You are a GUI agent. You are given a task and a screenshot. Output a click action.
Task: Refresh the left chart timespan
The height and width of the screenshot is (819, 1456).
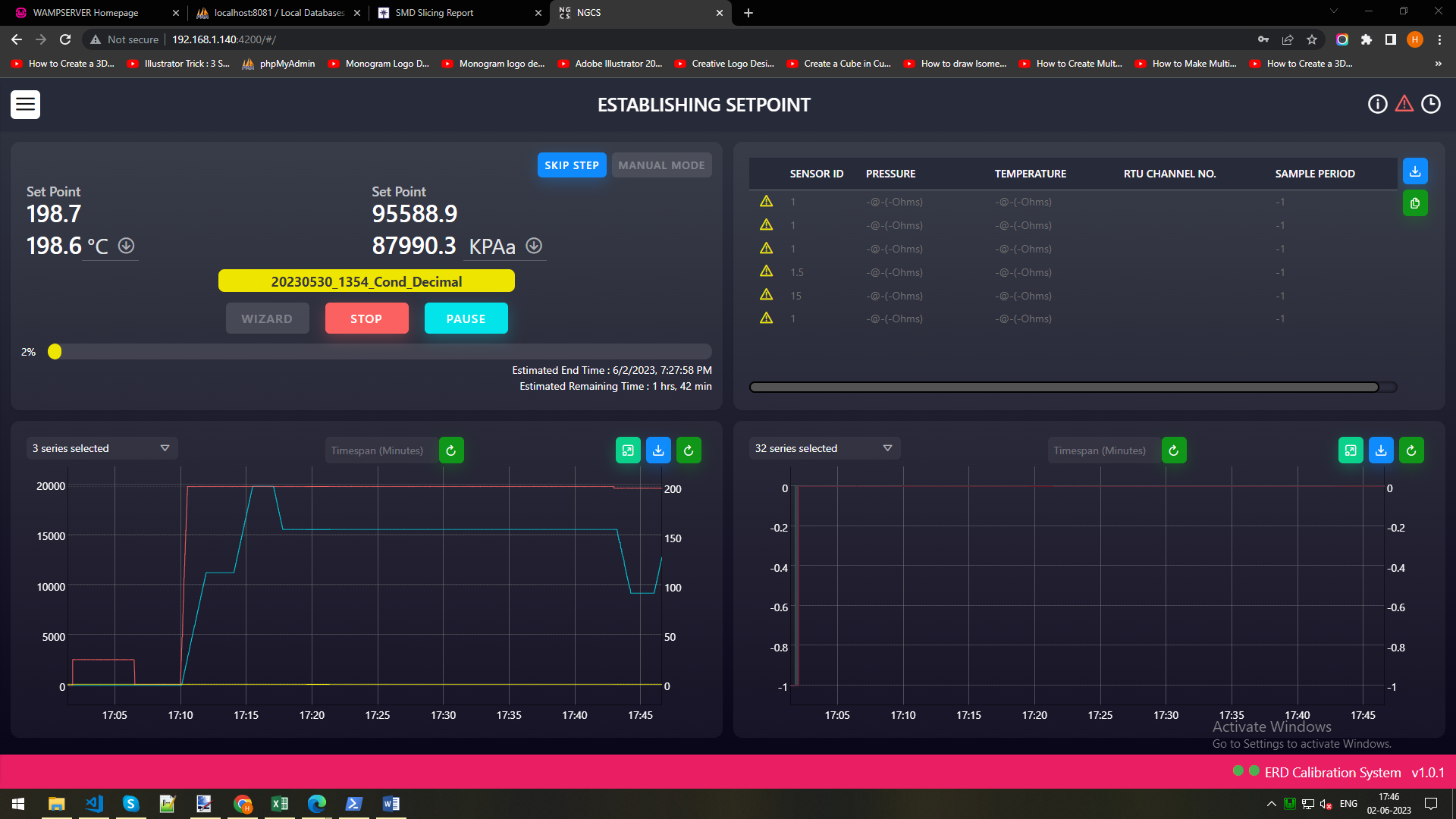pos(451,450)
